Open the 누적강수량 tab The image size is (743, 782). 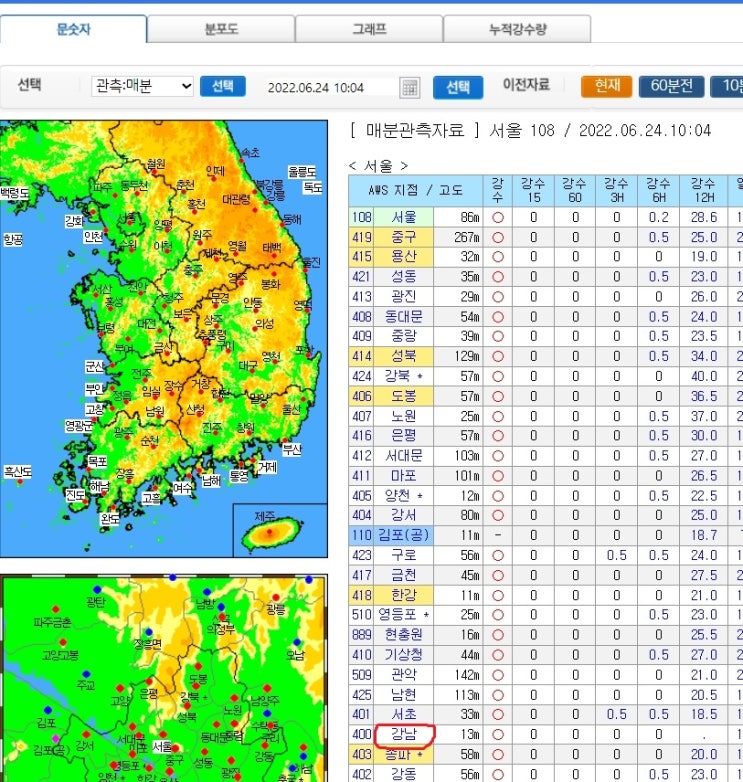pos(517,29)
